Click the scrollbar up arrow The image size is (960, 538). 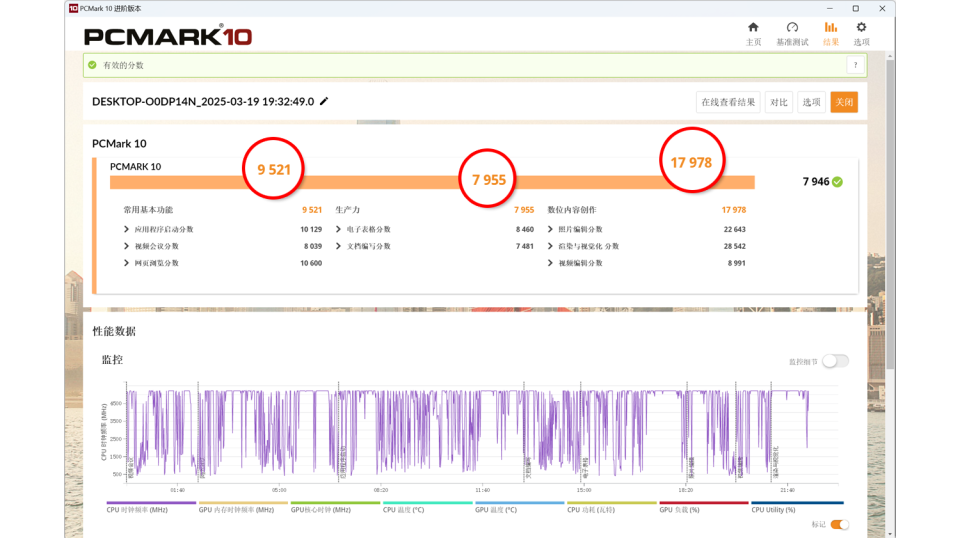890,56
